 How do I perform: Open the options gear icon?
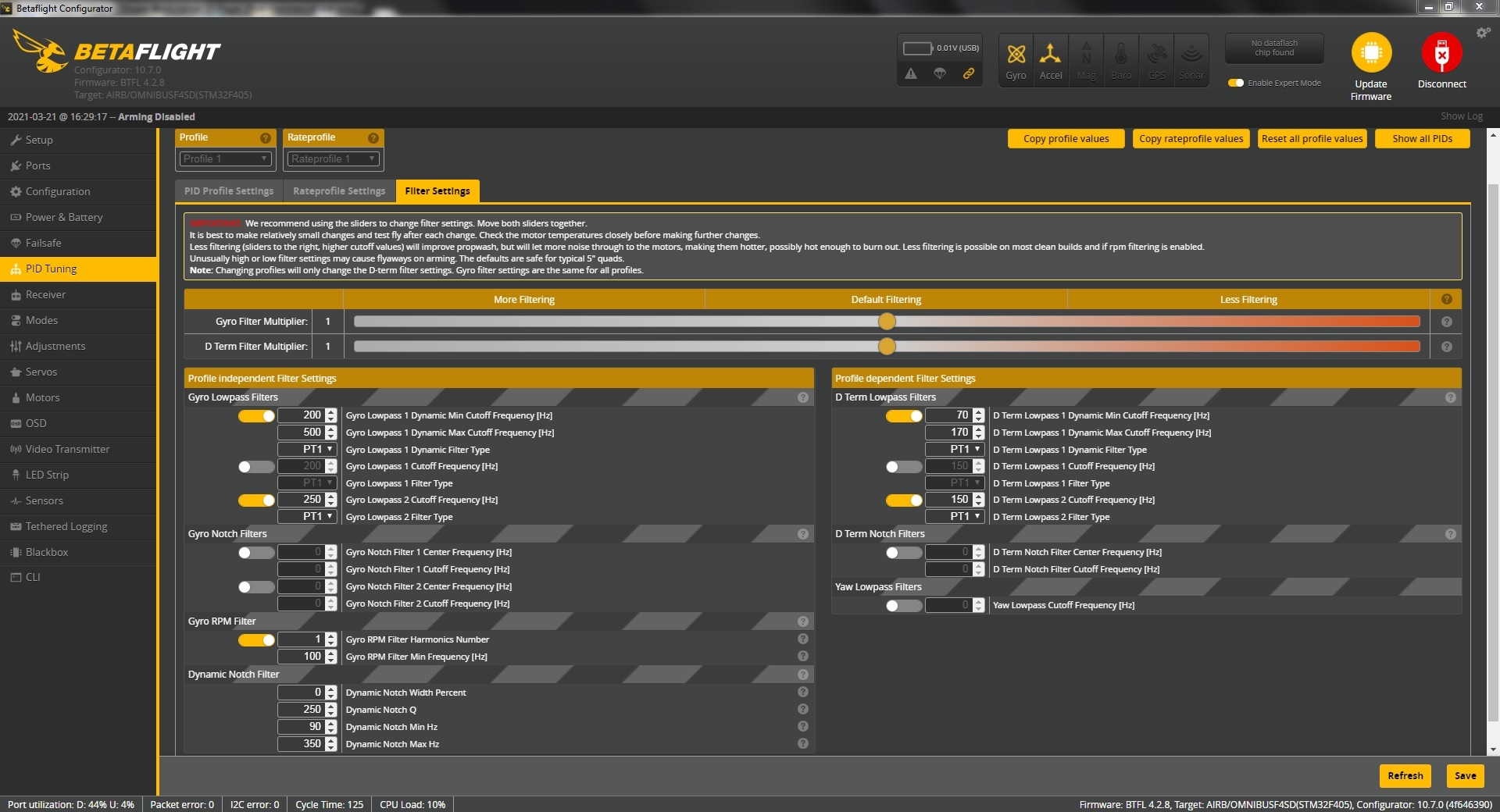click(1483, 33)
